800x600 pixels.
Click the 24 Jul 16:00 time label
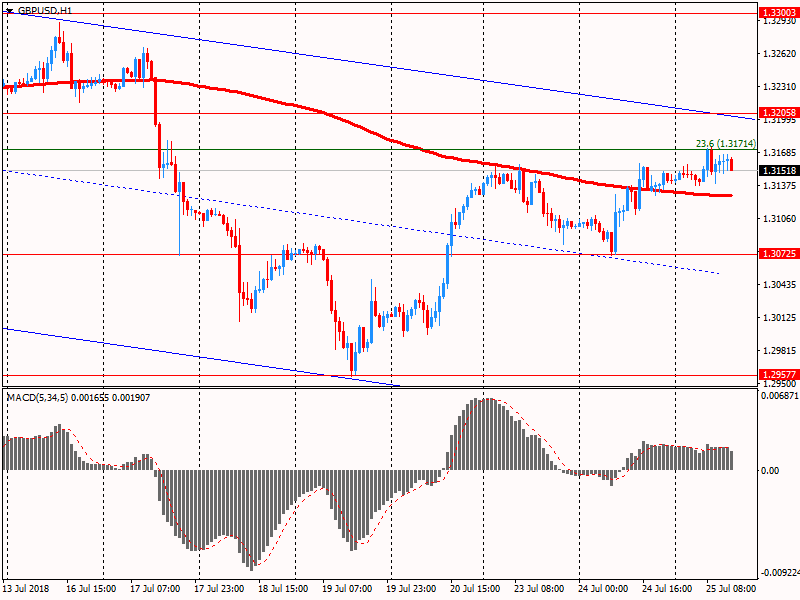[667, 588]
